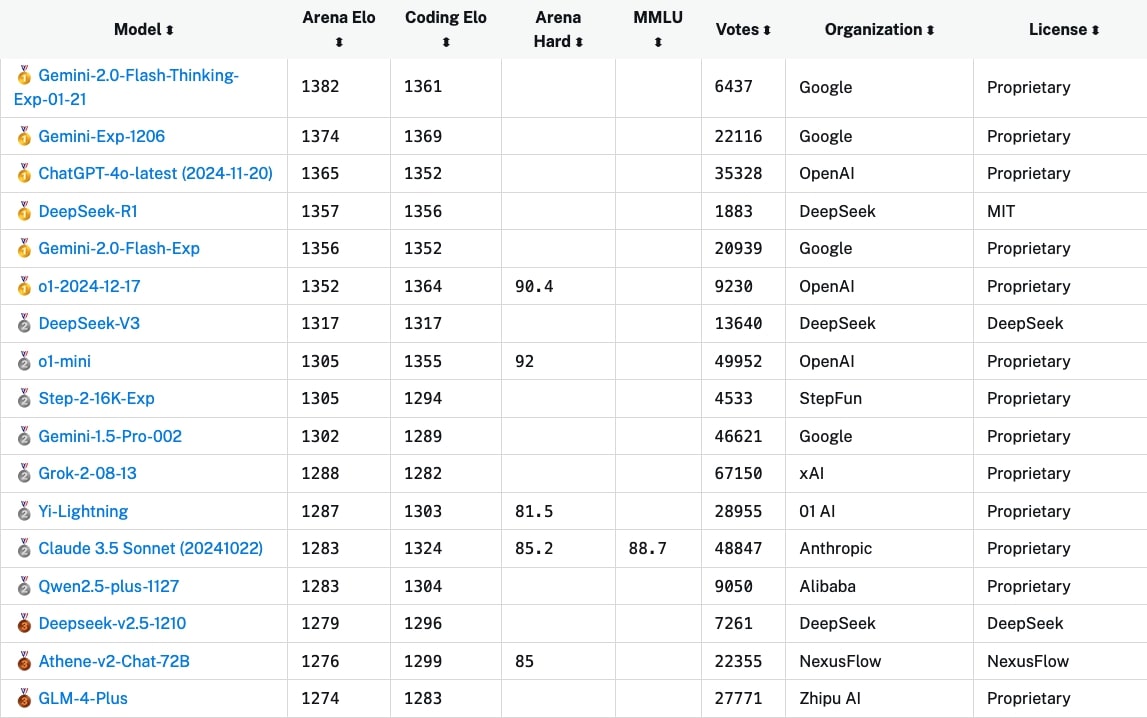Image resolution: width=1147 pixels, height=718 pixels.
Task: Sort by Coding Elo using arrows icon
Action: point(446,43)
